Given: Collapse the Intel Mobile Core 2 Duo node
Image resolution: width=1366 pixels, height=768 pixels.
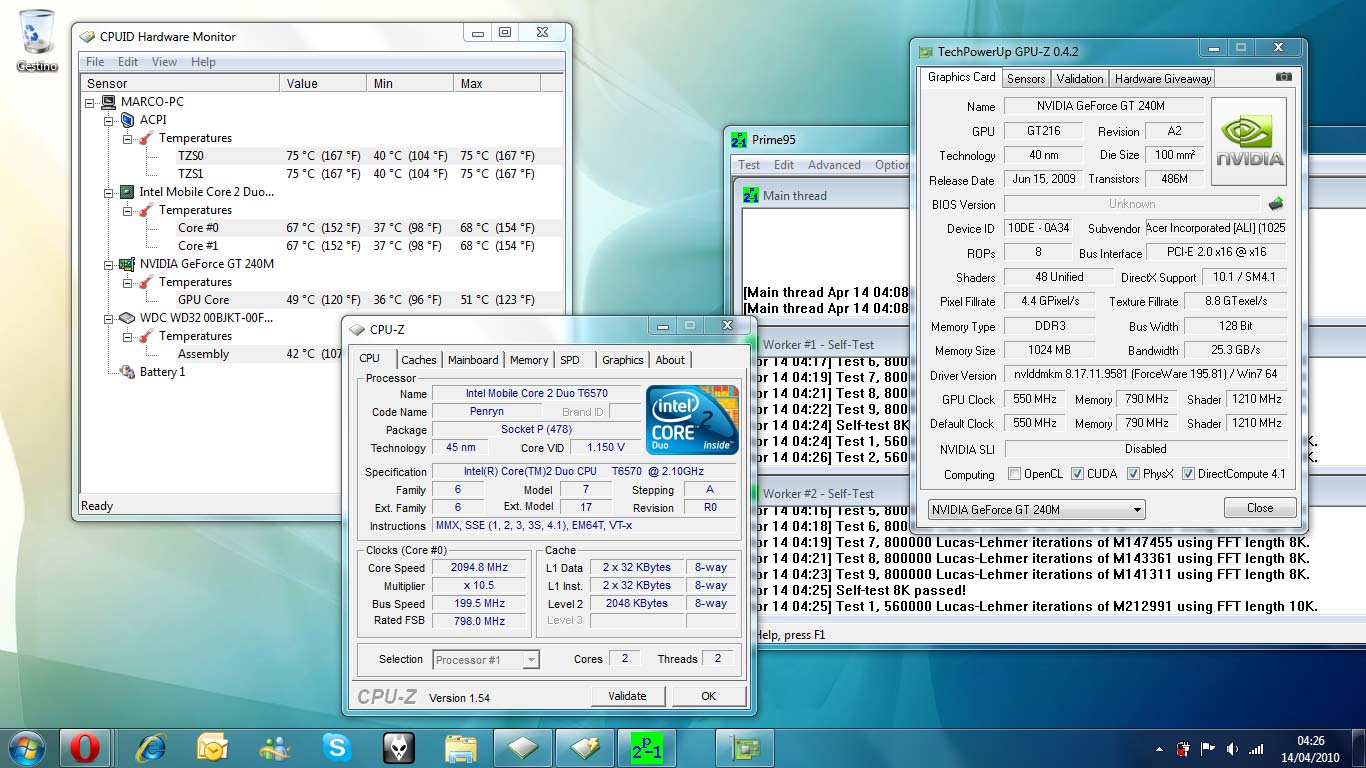Looking at the screenshot, I should point(109,192).
